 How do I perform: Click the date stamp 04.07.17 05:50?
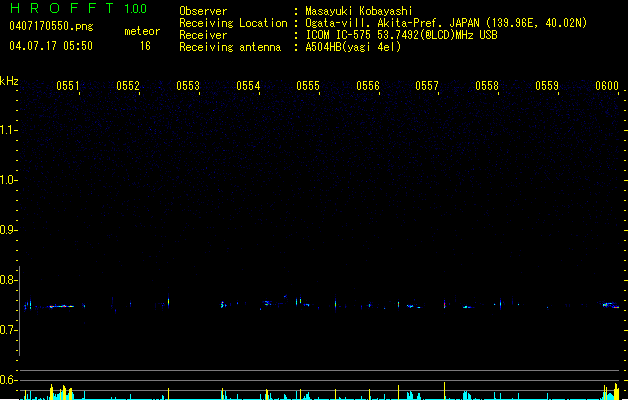[x=51, y=46]
